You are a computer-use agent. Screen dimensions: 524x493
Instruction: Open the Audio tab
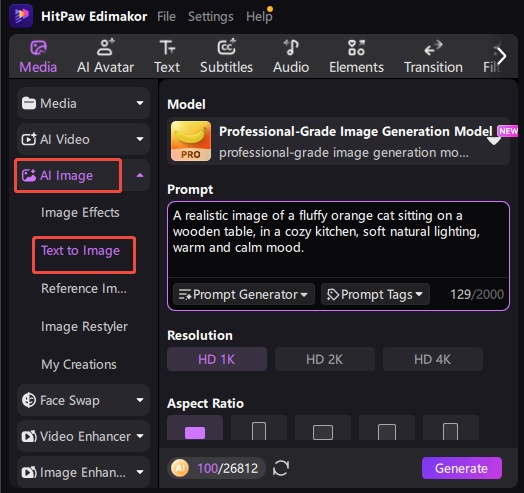pyautogui.click(x=291, y=57)
